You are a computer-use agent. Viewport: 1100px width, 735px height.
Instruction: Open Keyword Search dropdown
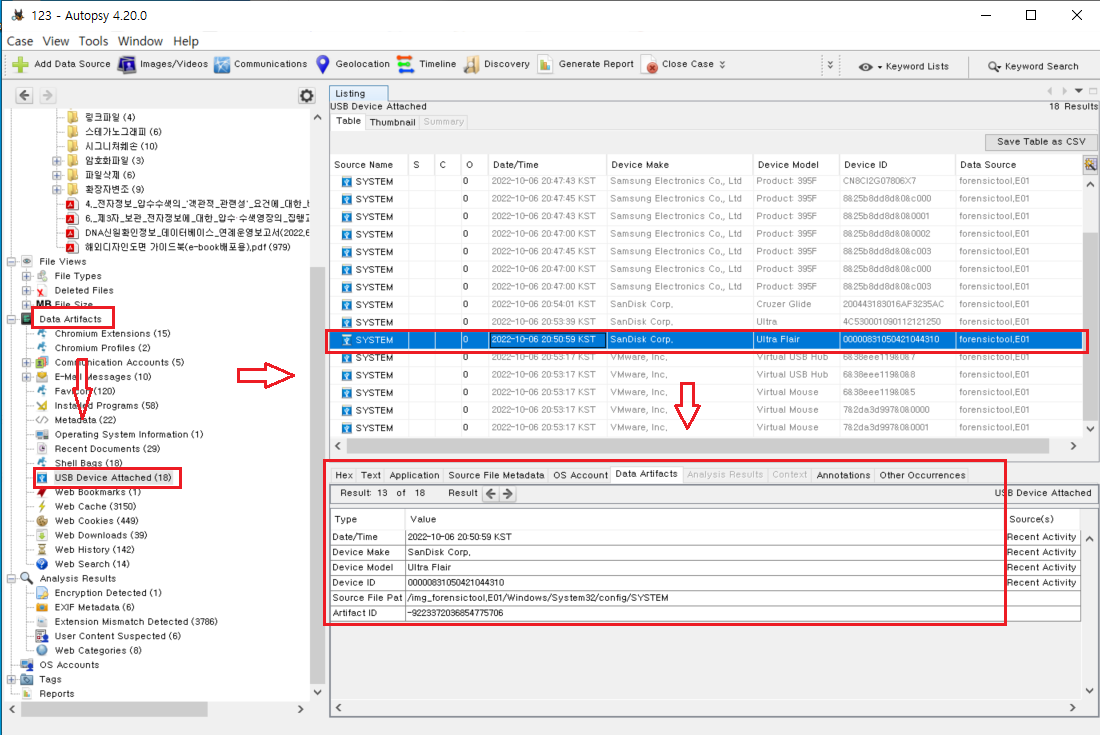coord(1033,67)
